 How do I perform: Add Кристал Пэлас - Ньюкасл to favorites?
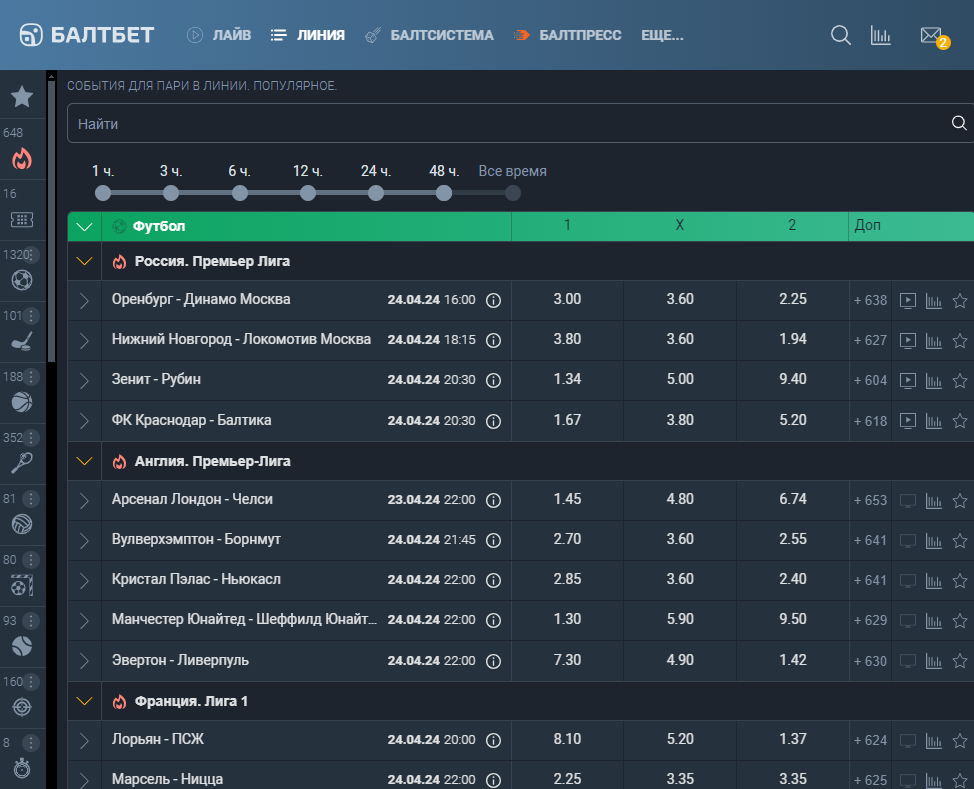click(960, 580)
